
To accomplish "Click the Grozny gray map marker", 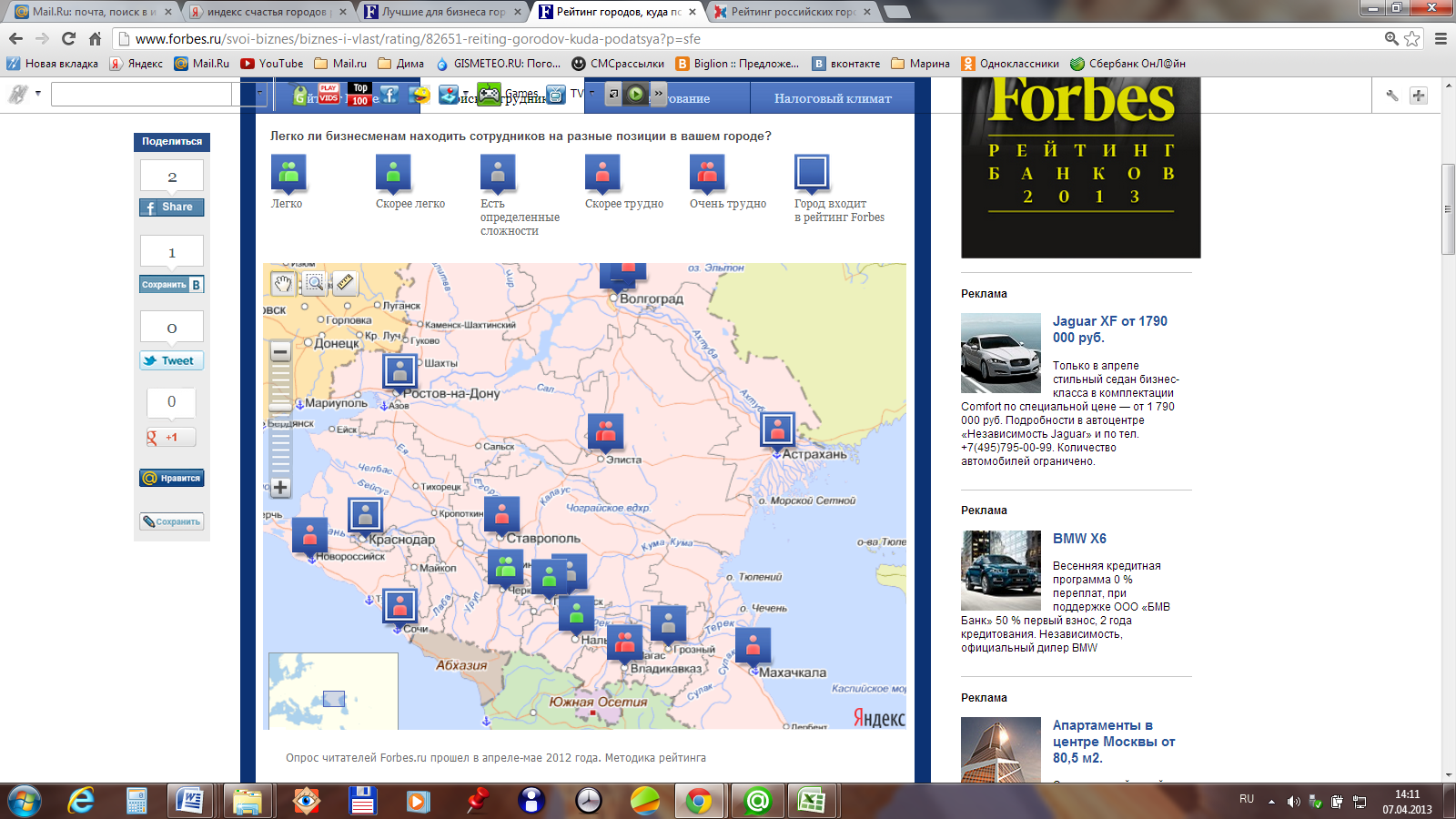I will coord(668,625).
